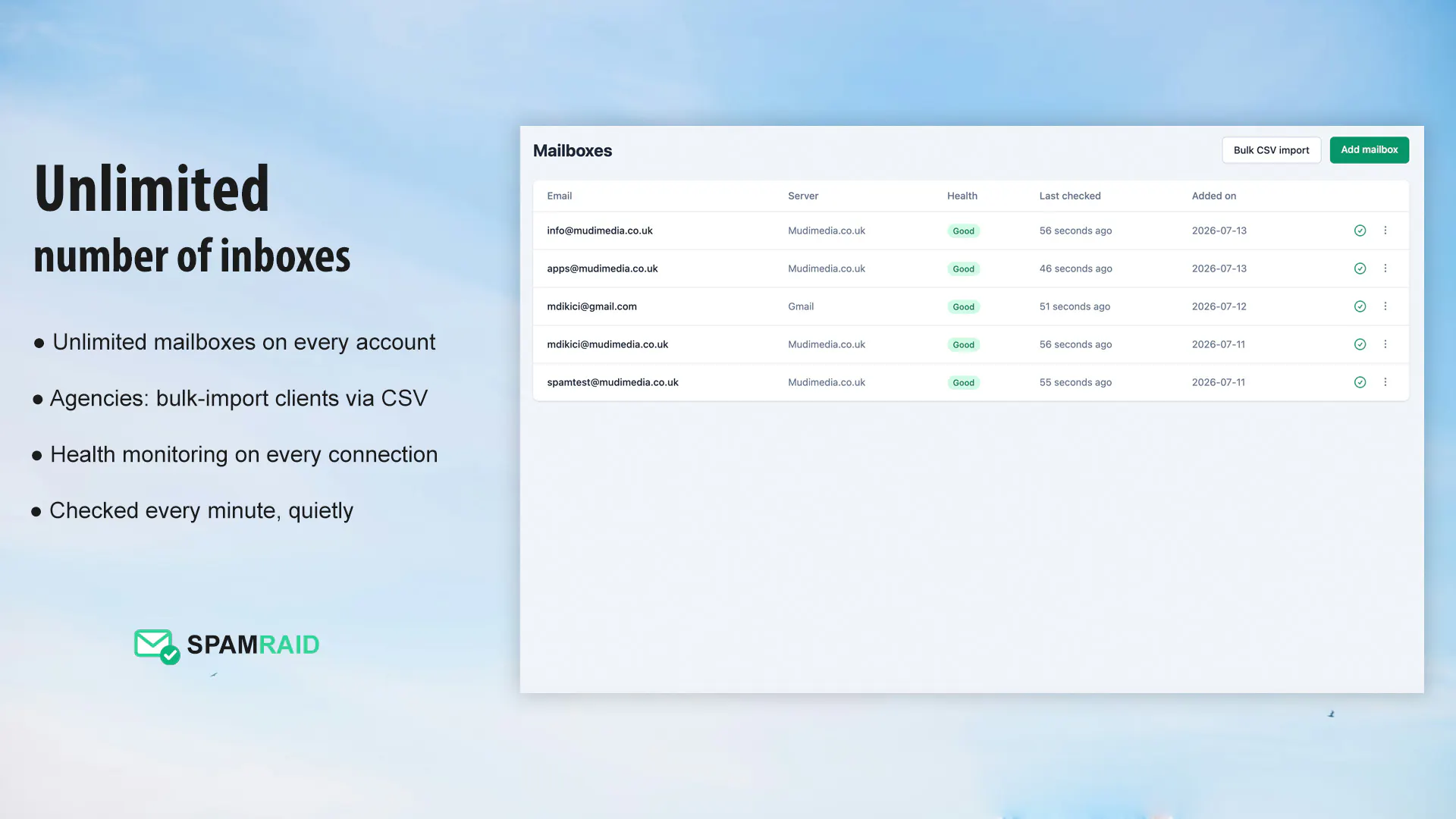The width and height of the screenshot is (1456, 819).
Task: Click Good health badge for apps@mudimedia.co.uk
Action: pos(963,269)
